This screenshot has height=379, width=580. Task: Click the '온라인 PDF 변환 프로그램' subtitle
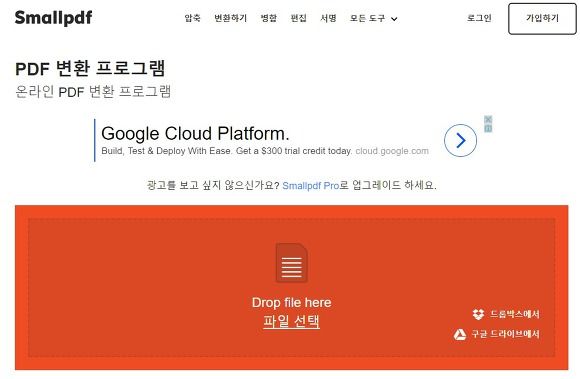tap(93, 91)
